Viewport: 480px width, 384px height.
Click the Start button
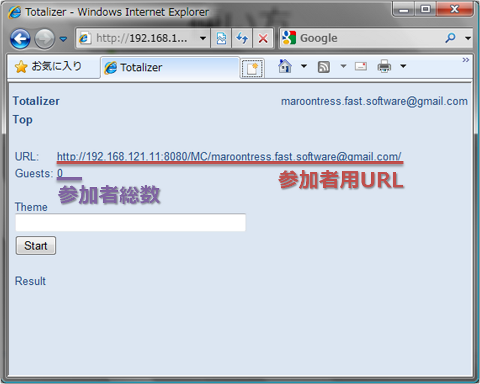point(36,246)
